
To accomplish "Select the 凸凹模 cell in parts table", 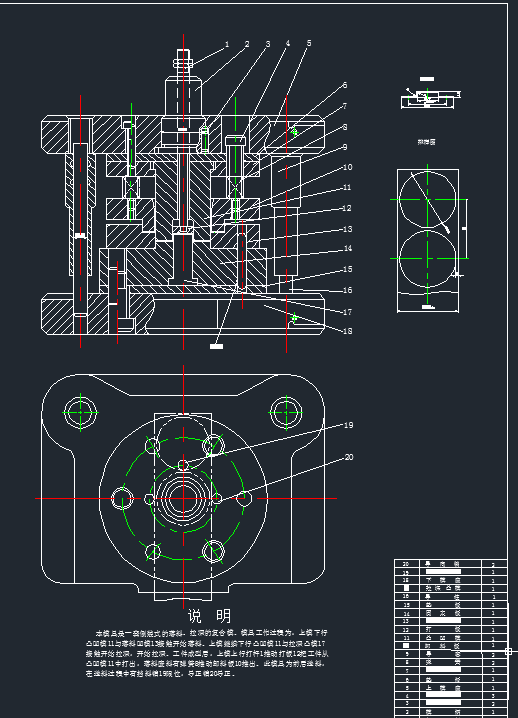I will pos(442,637).
